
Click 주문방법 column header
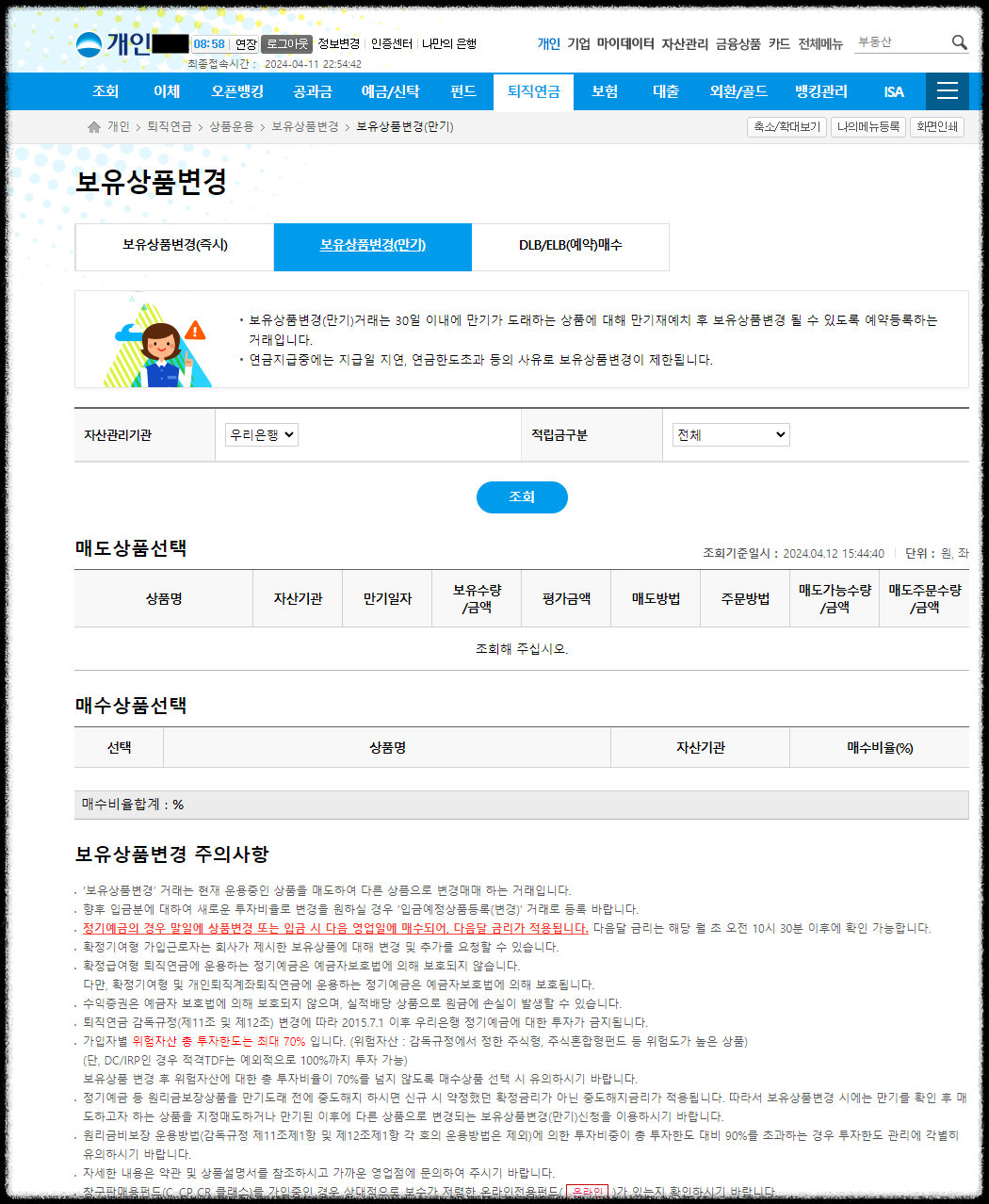point(745,598)
